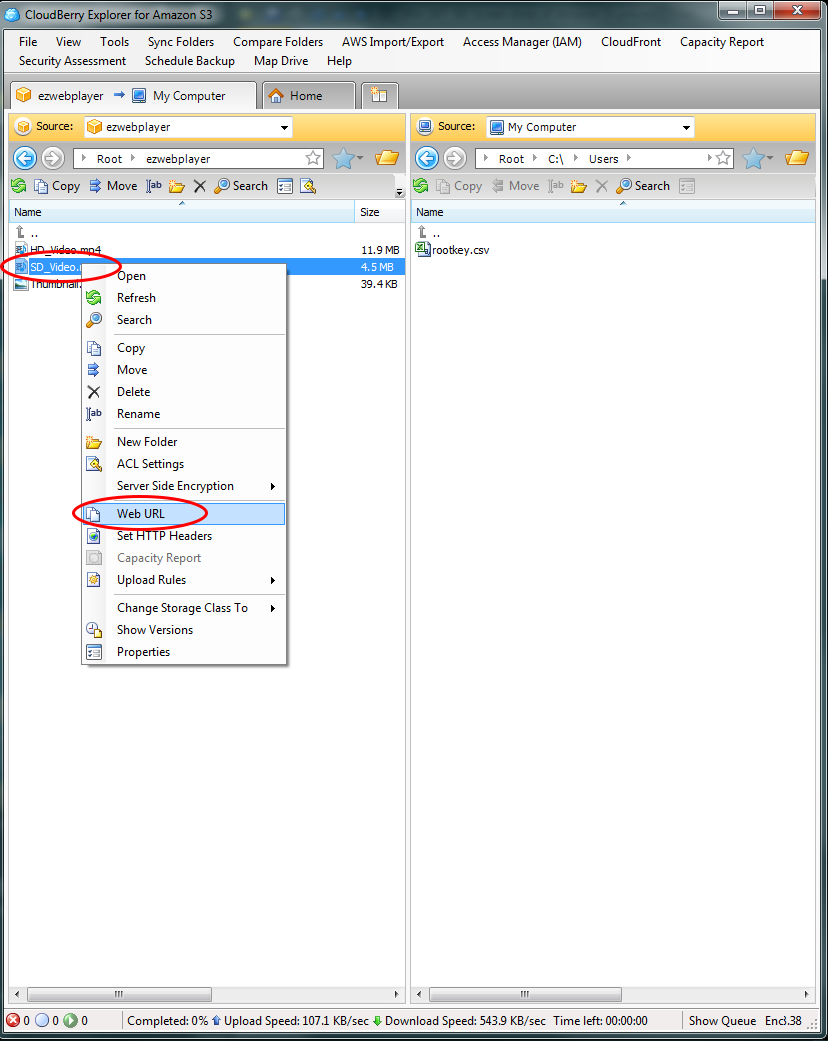Go back in My Computer pane

point(427,159)
